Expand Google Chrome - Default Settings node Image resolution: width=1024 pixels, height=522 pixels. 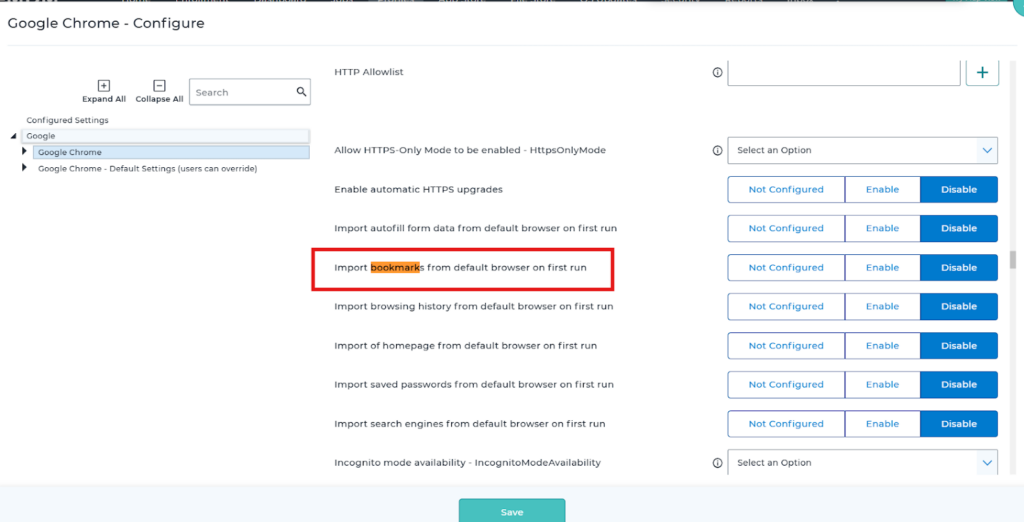(24, 168)
